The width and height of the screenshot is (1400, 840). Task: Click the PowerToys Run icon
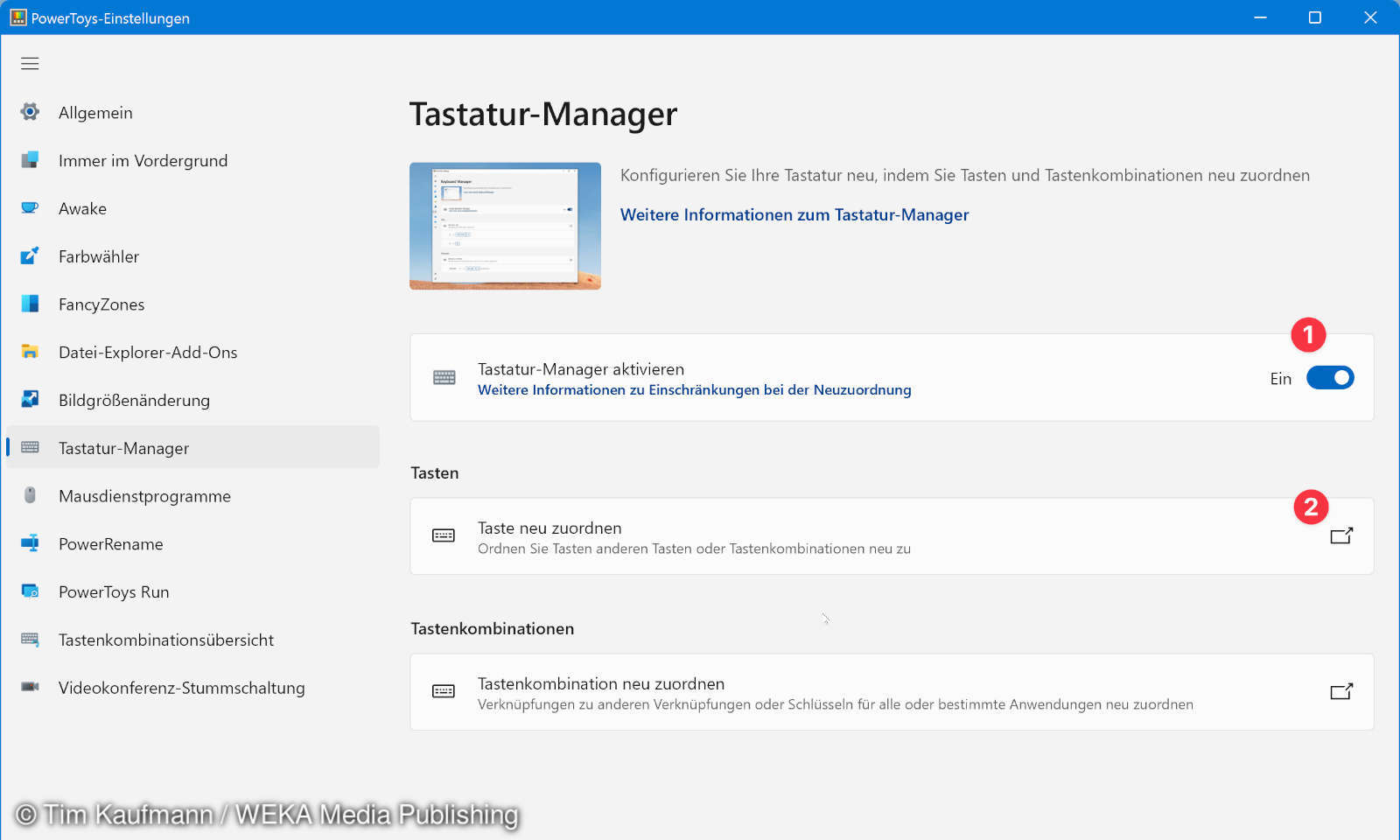tap(30, 591)
